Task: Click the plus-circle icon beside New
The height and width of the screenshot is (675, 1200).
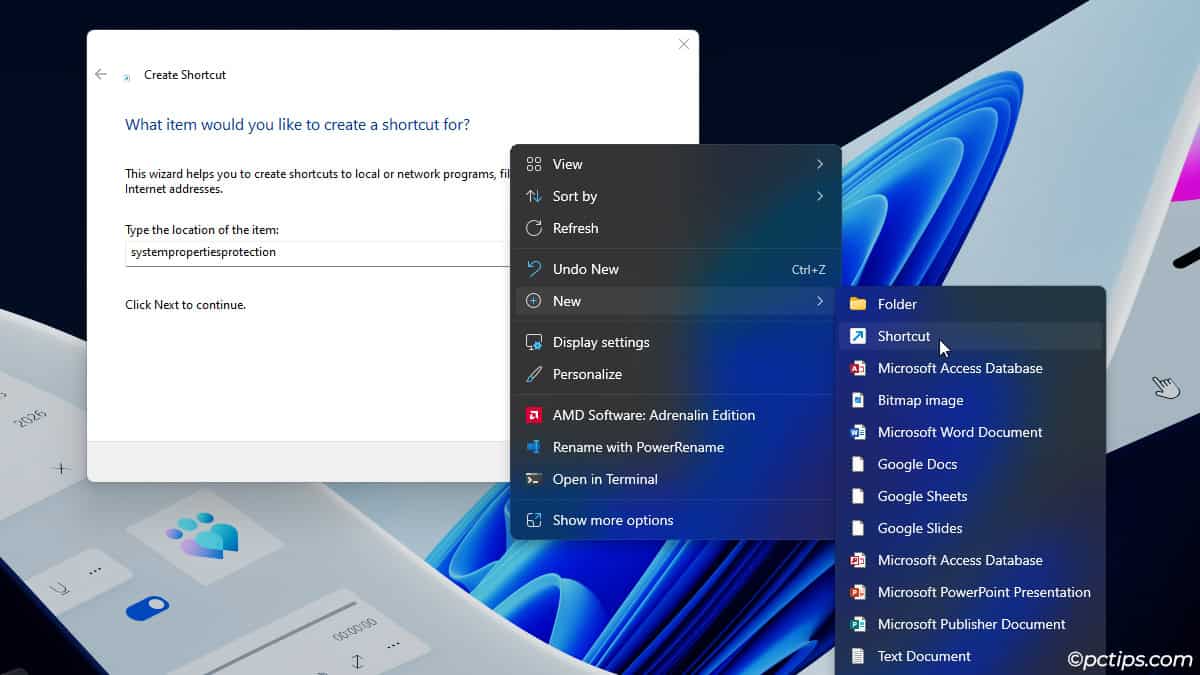Action: tap(534, 301)
